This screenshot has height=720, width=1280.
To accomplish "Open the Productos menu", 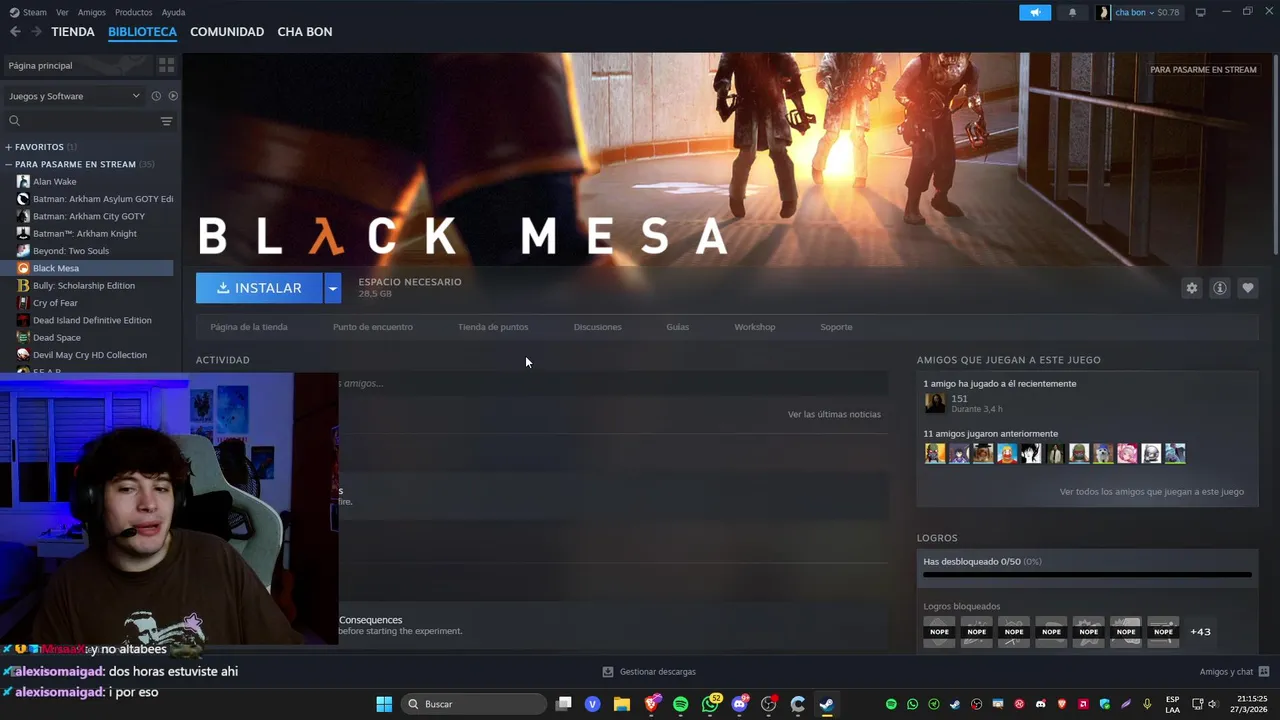I will point(133,12).
